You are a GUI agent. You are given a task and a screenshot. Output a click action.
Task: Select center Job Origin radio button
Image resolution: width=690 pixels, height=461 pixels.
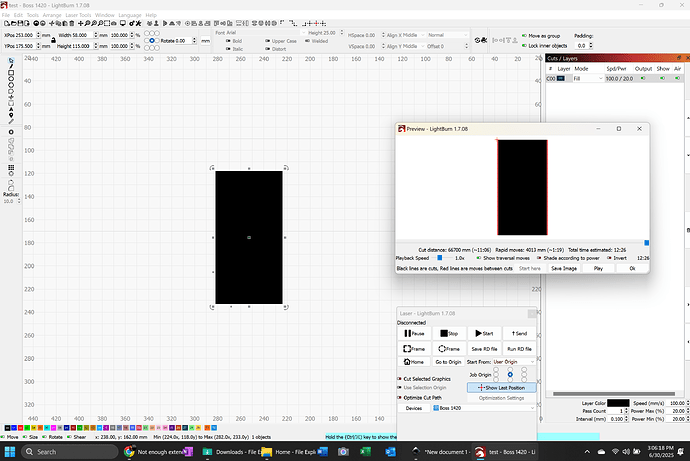pos(510,375)
